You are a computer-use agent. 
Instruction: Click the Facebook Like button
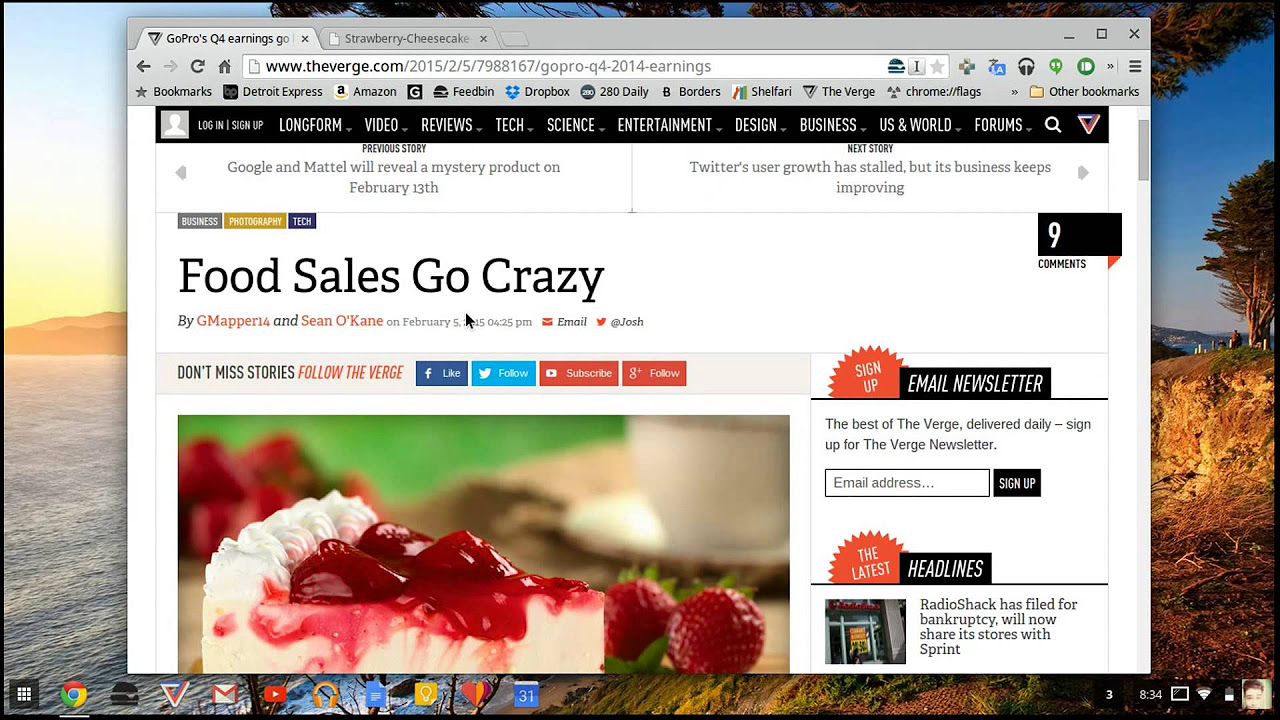[442, 373]
